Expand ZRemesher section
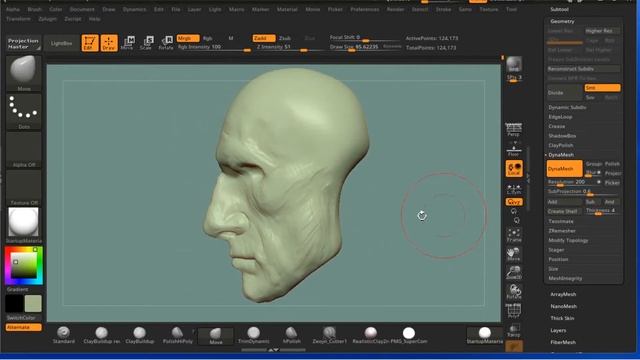The height and width of the screenshot is (360, 640). click(x=562, y=231)
